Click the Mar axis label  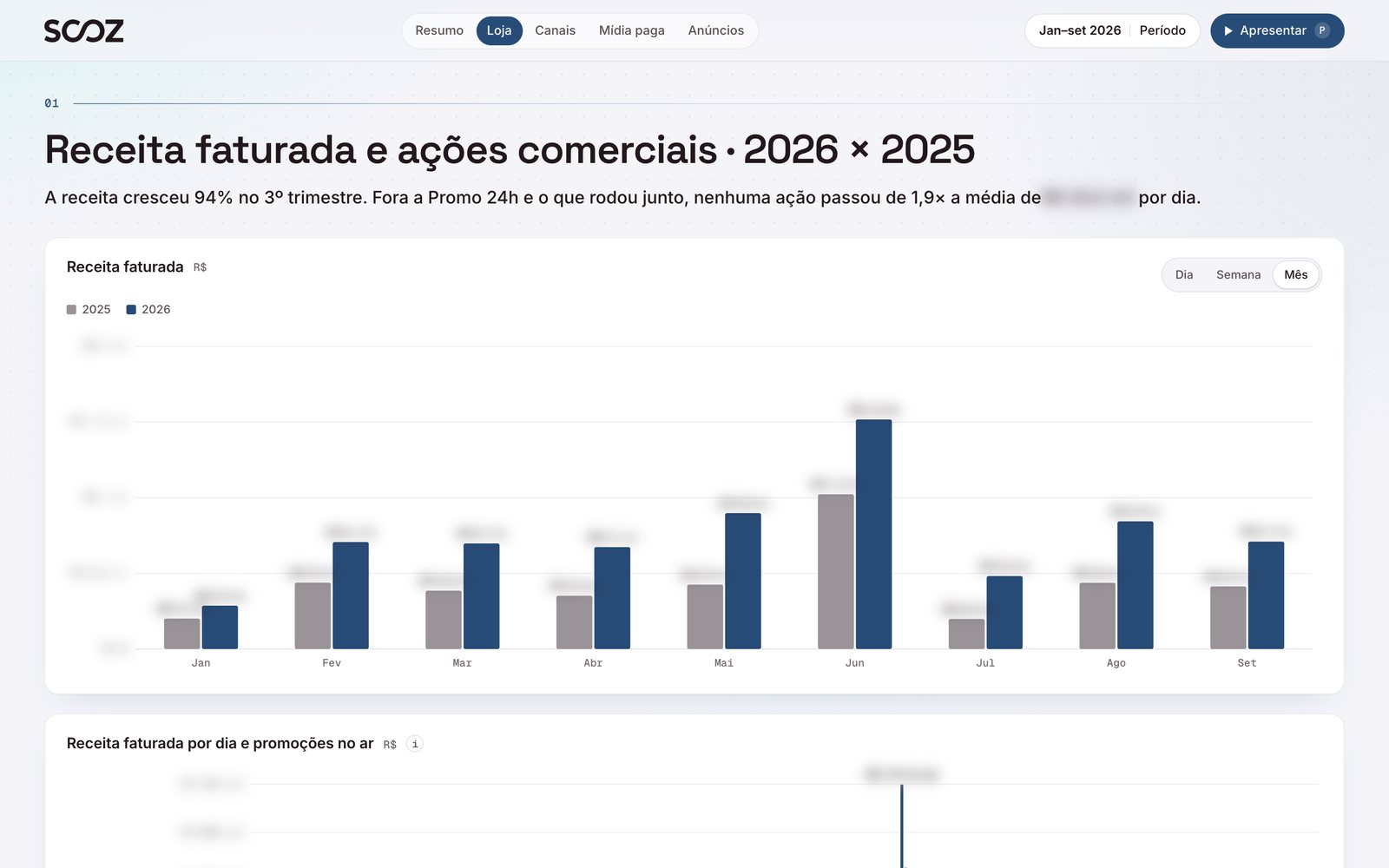[463, 663]
